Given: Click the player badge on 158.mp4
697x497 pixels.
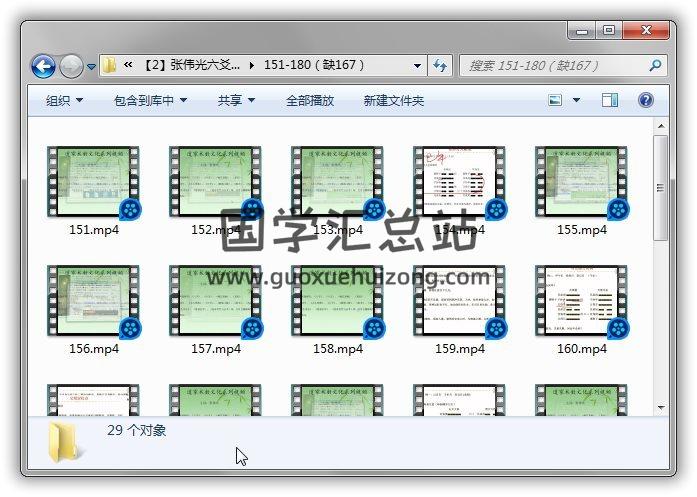Looking at the screenshot, I should [374, 329].
